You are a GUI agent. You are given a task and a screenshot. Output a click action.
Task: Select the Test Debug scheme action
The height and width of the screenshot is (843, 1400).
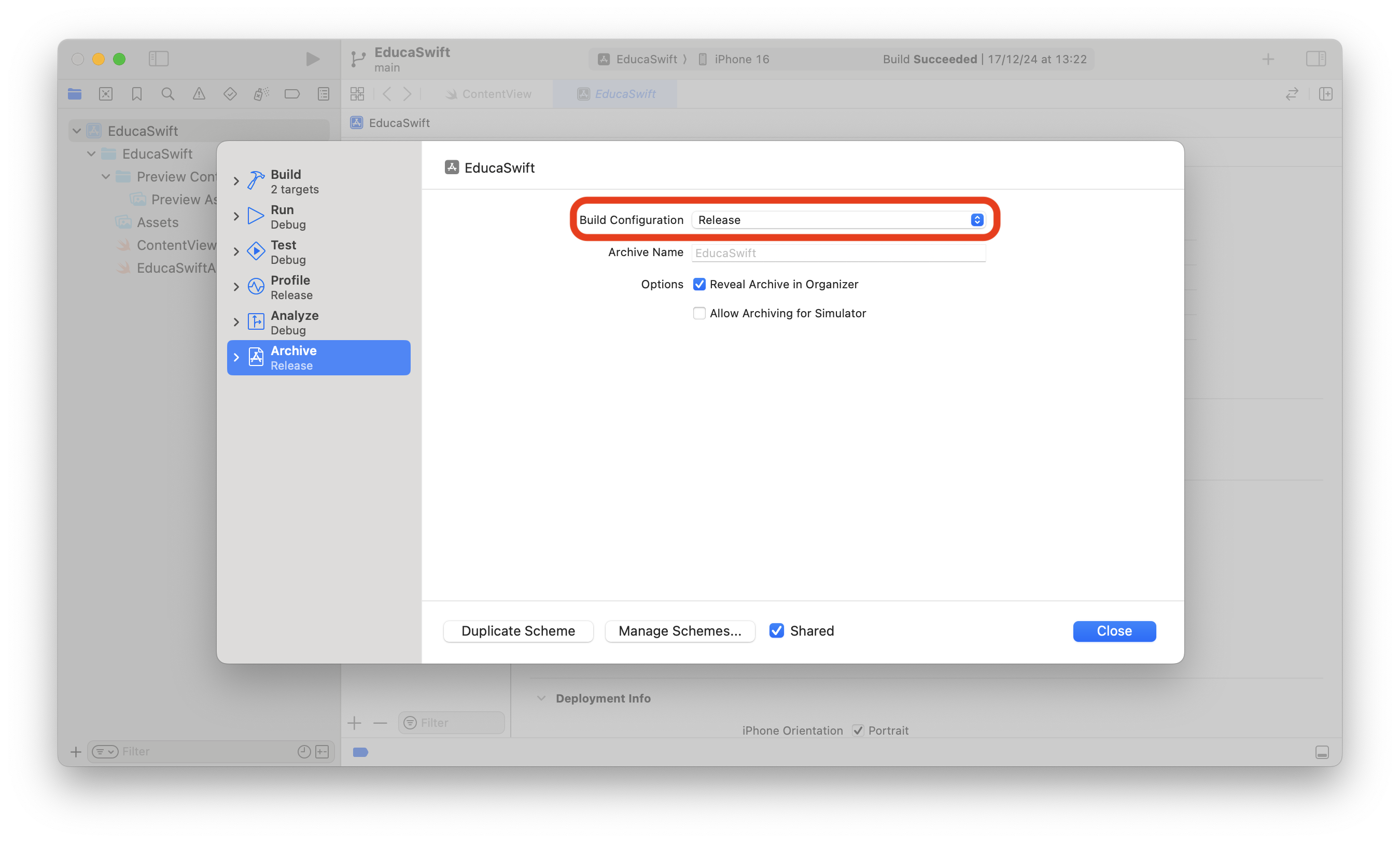pos(318,251)
